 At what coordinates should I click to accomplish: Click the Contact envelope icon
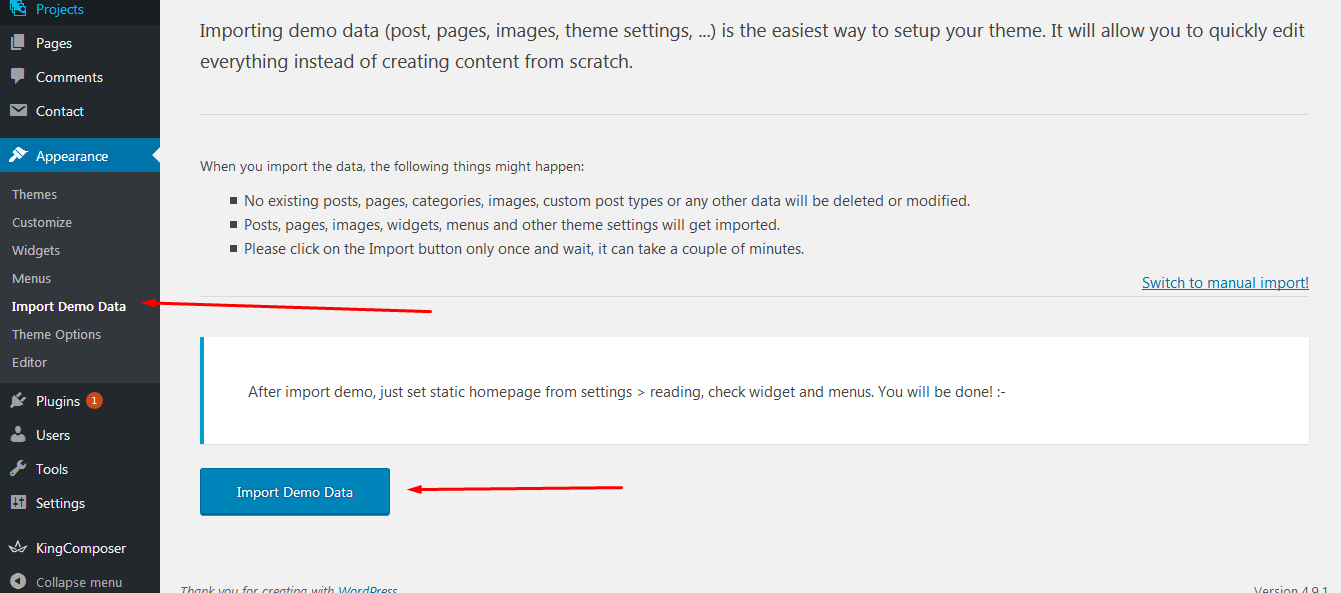point(18,111)
